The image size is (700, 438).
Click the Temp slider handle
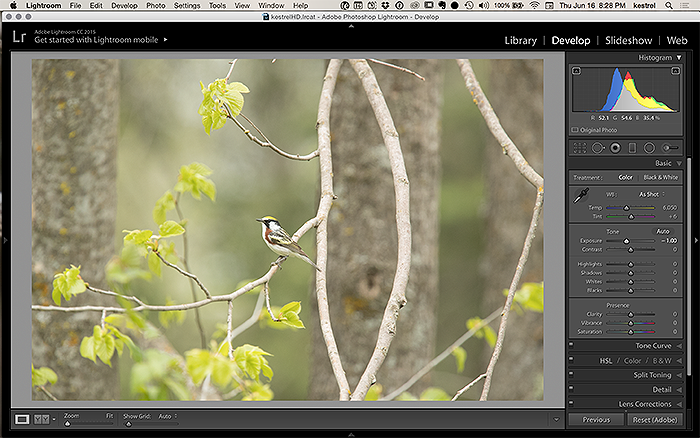(x=627, y=208)
